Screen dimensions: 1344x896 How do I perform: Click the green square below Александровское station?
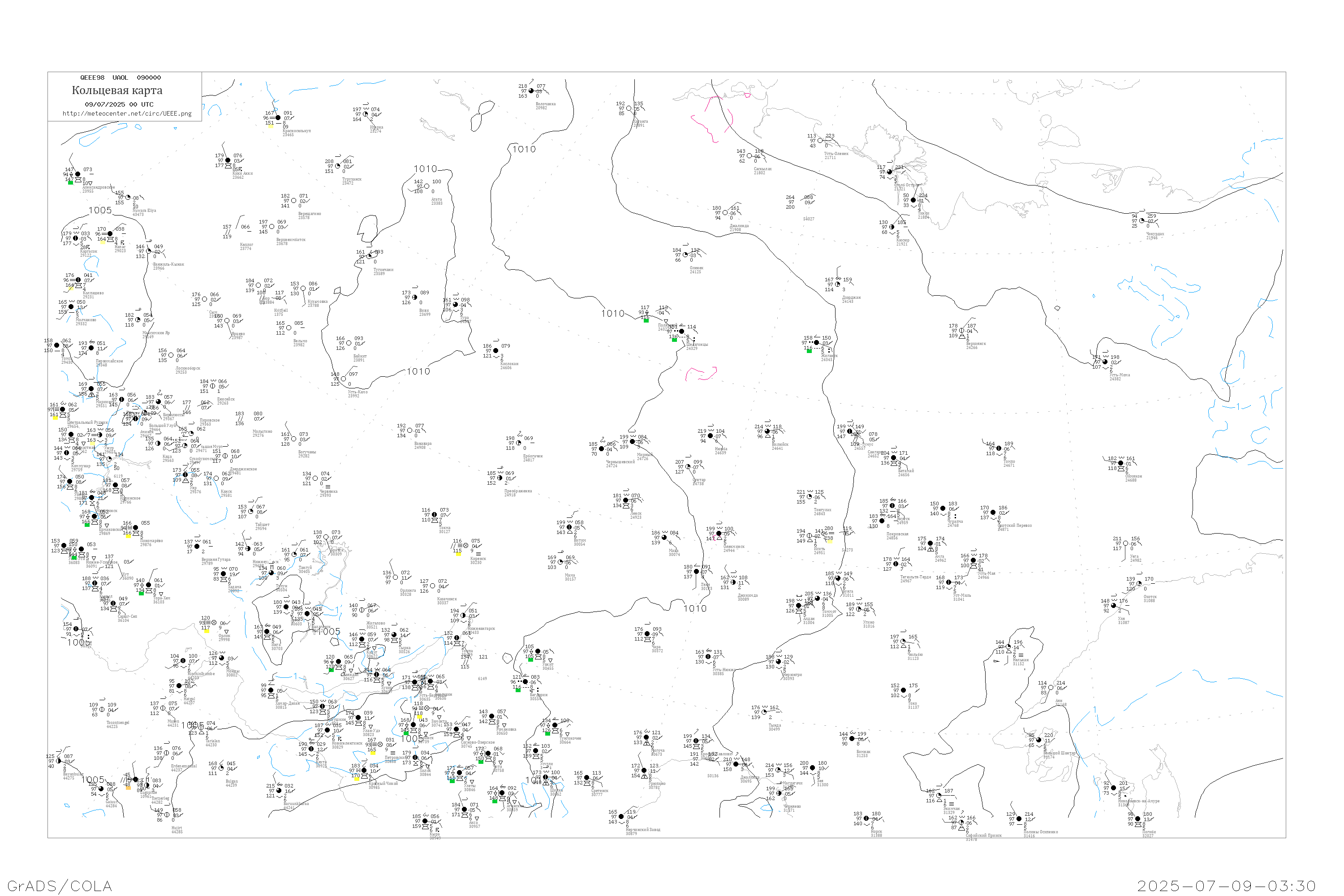coord(70,183)
